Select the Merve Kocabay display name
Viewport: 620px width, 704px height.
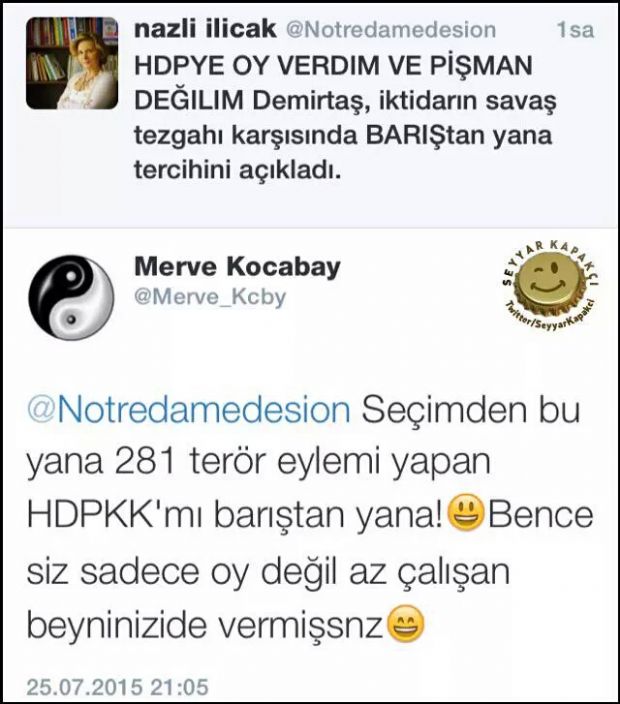237,267
